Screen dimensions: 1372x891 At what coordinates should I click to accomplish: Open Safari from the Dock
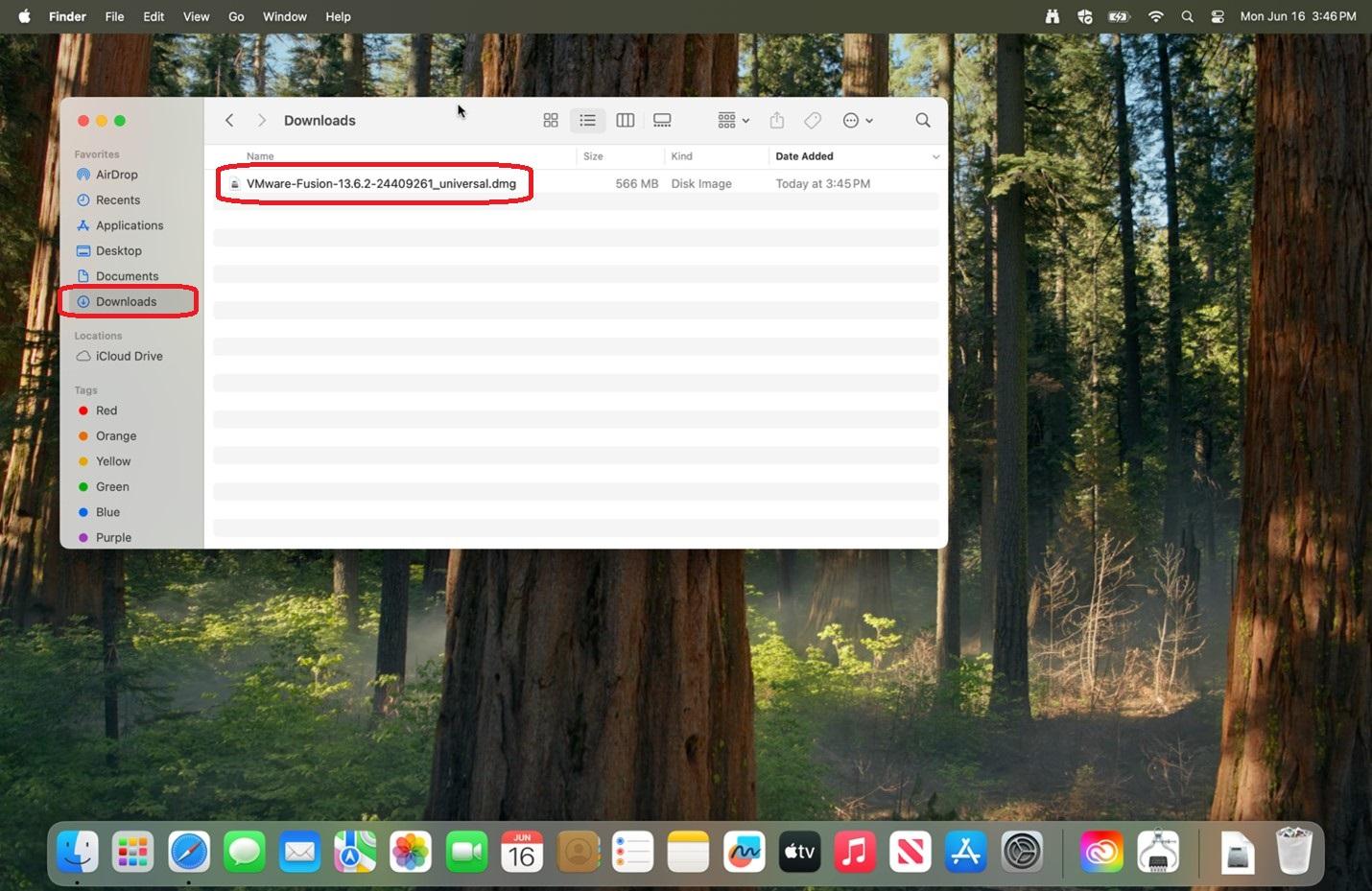(189, 852)
